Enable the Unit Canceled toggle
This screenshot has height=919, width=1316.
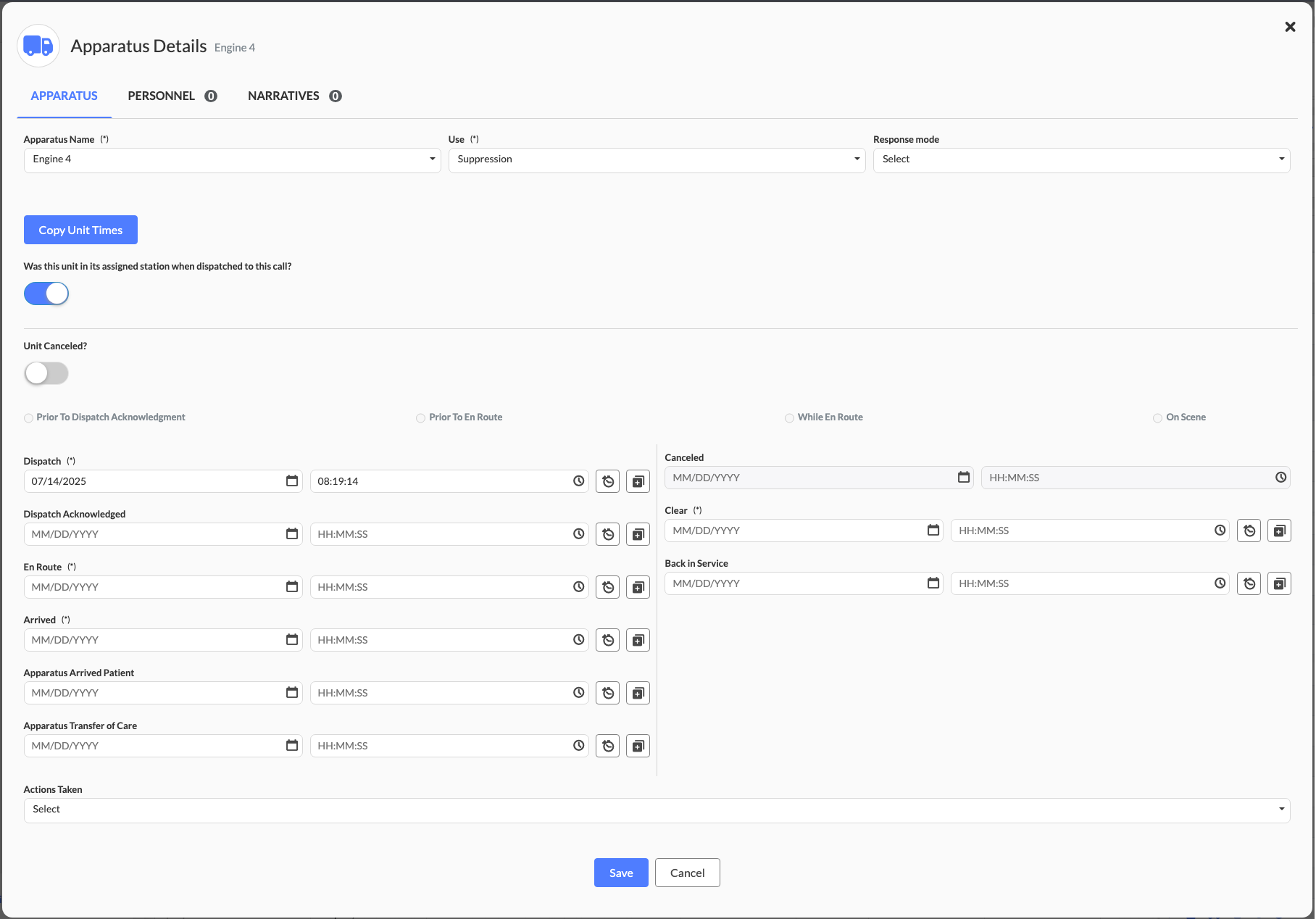(x=46, y=373)
